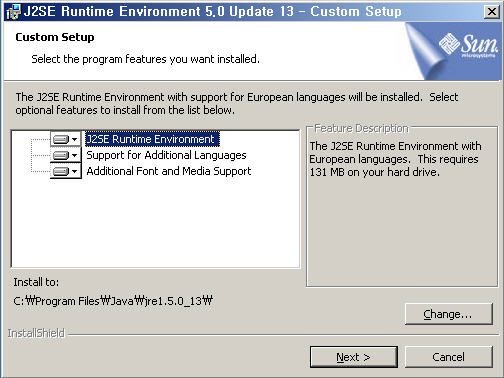Close the Custom Setup window

492,12
